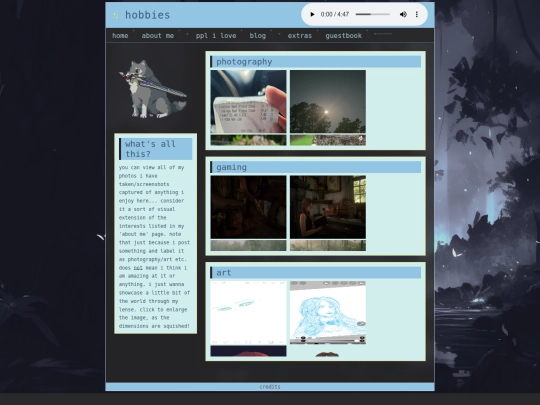This screenshot has height=405, width=540.
Task: Open partially visible green plant photo
Action: 248,140
